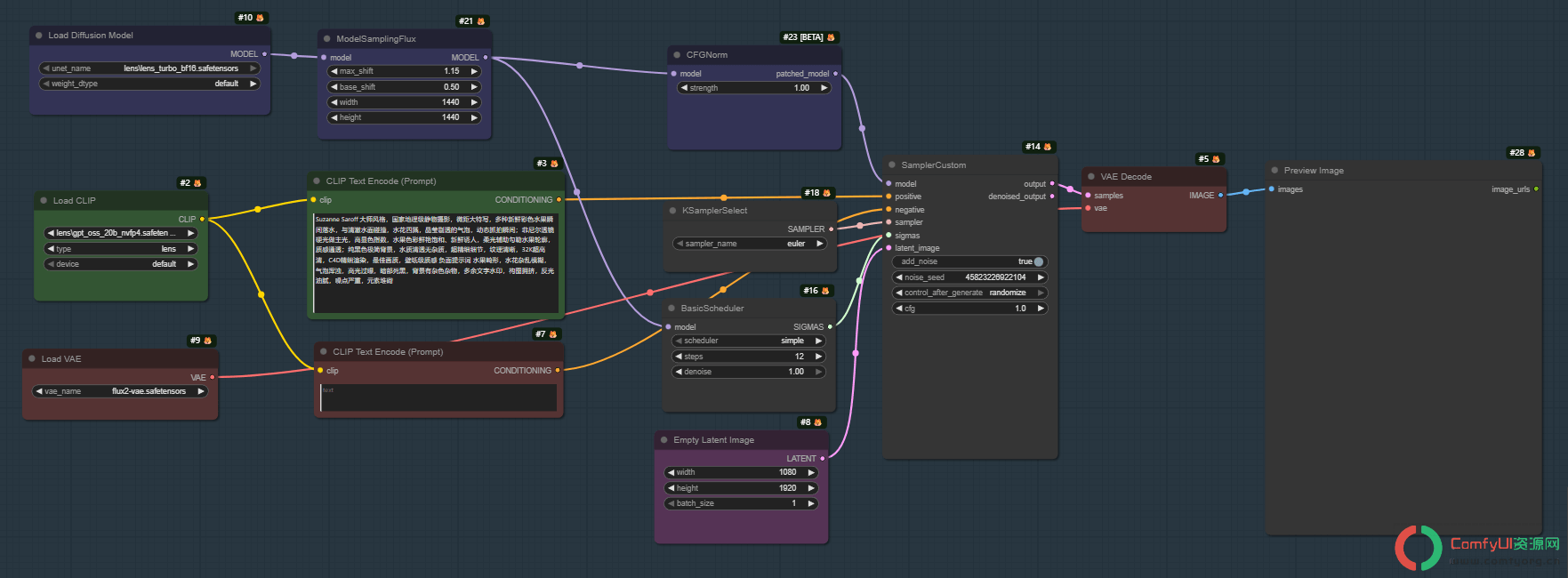1568x578 pixels.
Task: Select the KSamplerSelect node title
Action: coord(715,211)
